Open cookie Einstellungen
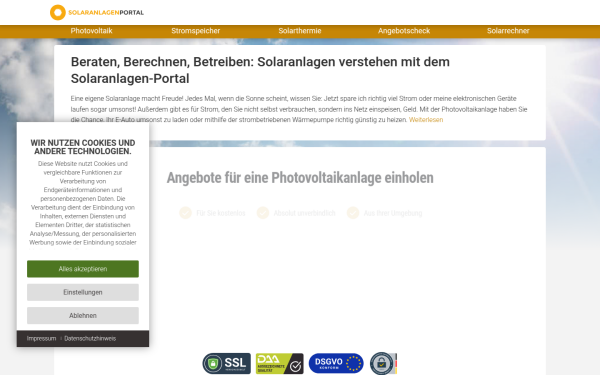 pyautogui.click(x=83, y=292)
